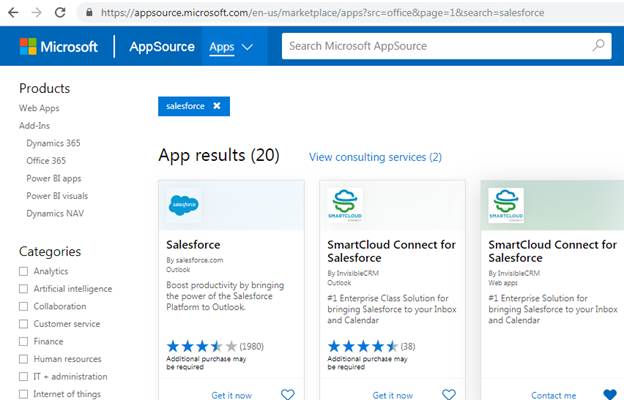Viewport: 624px width, 400px height.
Task: Expand the Apps dropdown menu
Action: (231, 47)
